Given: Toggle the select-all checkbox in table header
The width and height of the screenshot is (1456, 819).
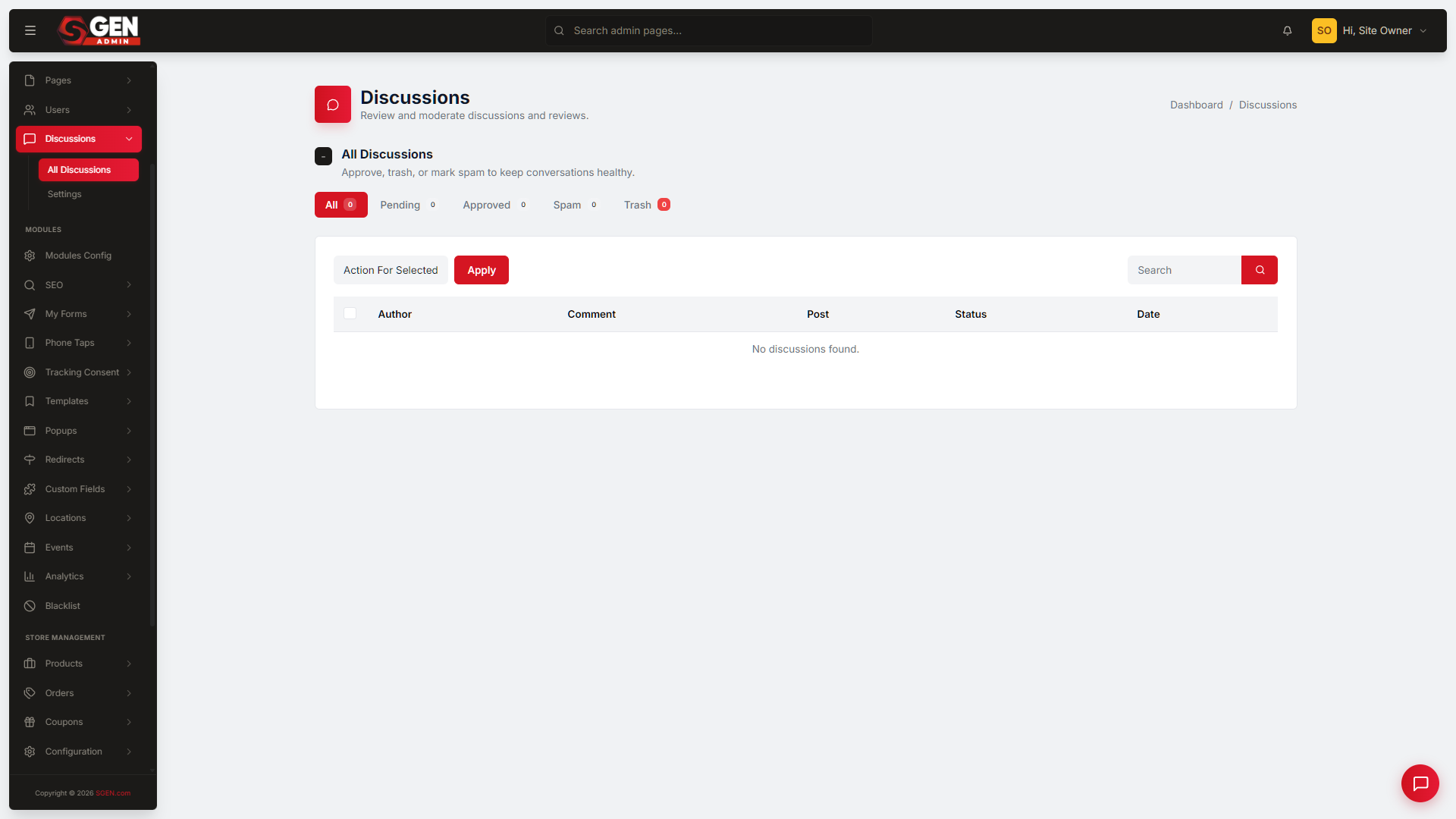Looking at the screenshot, I should 350,313.
